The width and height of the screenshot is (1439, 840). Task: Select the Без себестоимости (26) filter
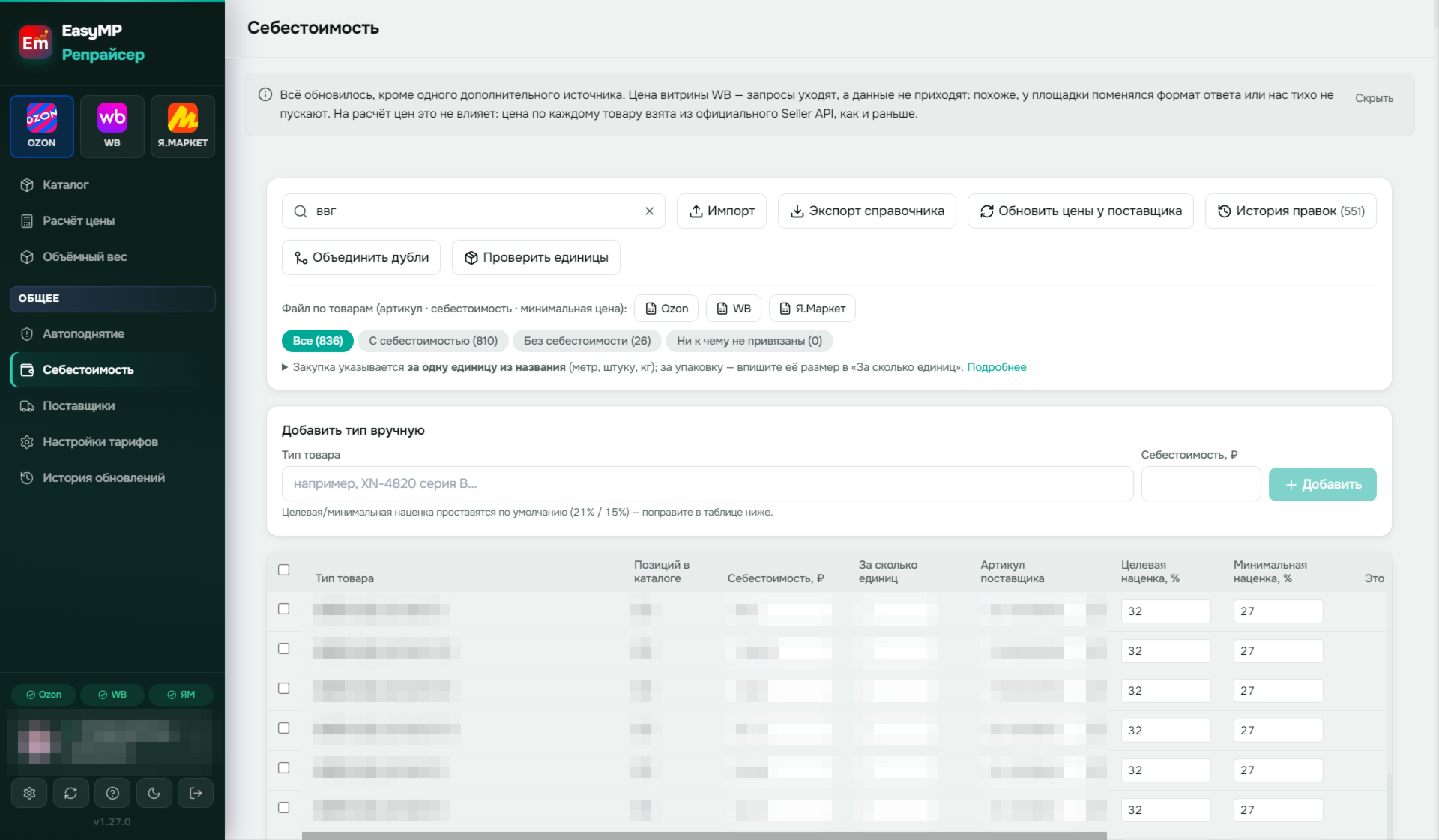587,341
